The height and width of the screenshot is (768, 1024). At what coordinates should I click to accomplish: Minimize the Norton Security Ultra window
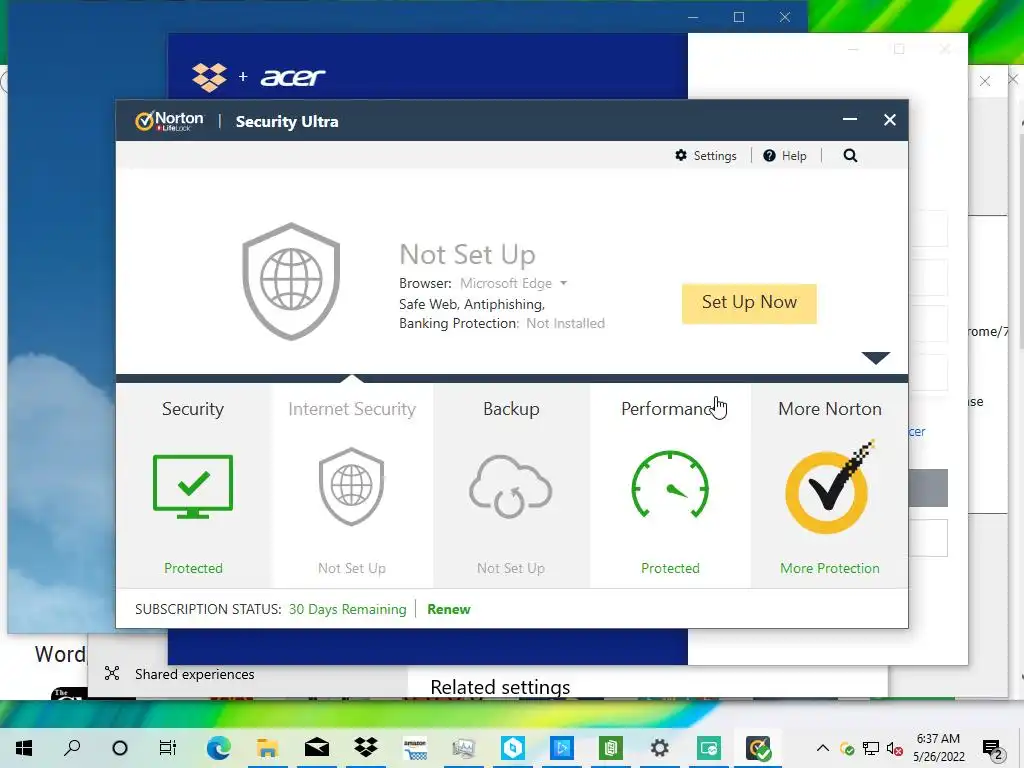tap(850, 120)
